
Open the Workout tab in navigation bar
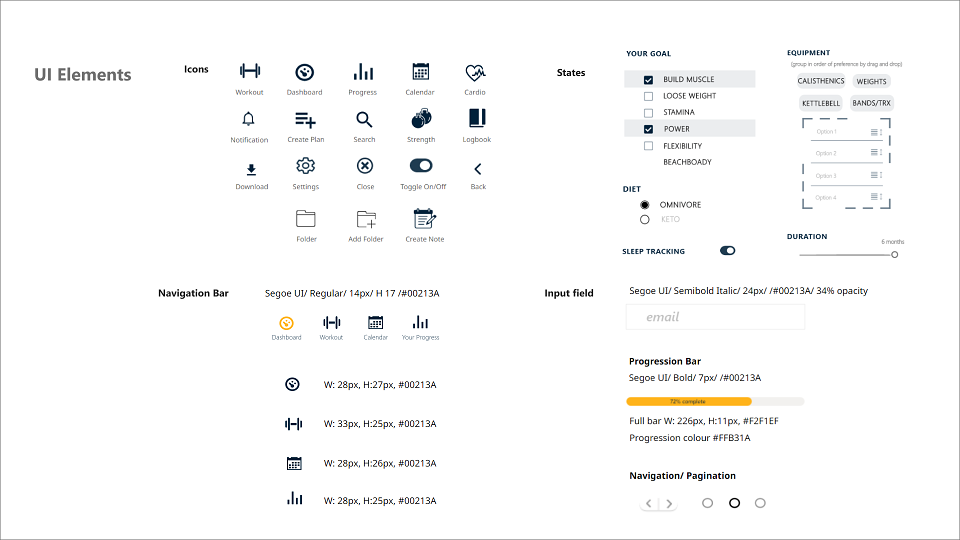(331, 328)
